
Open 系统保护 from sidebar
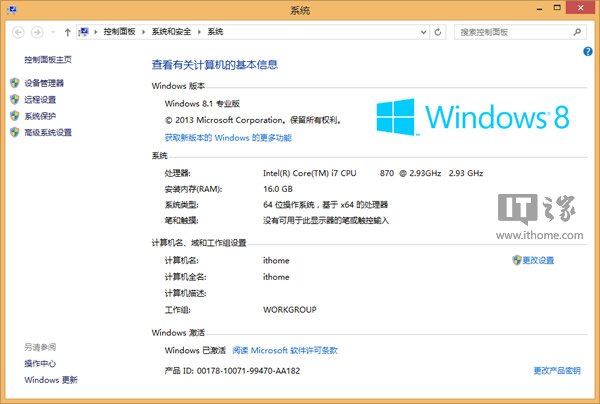[x=40, y=116]
